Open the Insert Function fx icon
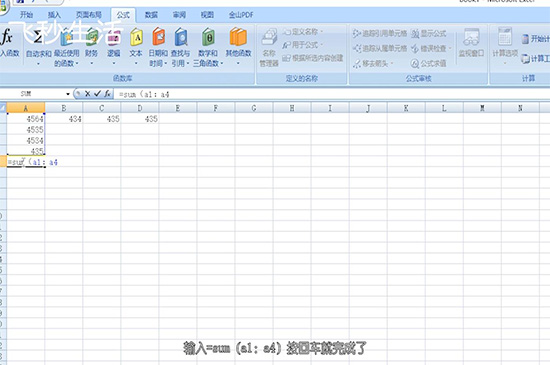550x365 pixels. (7, 37)
